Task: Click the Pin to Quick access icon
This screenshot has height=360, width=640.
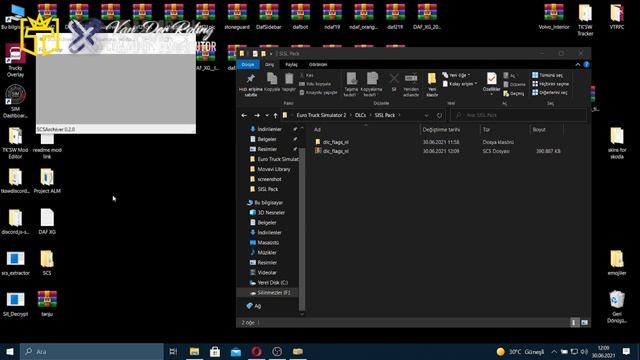Action: 251,79
